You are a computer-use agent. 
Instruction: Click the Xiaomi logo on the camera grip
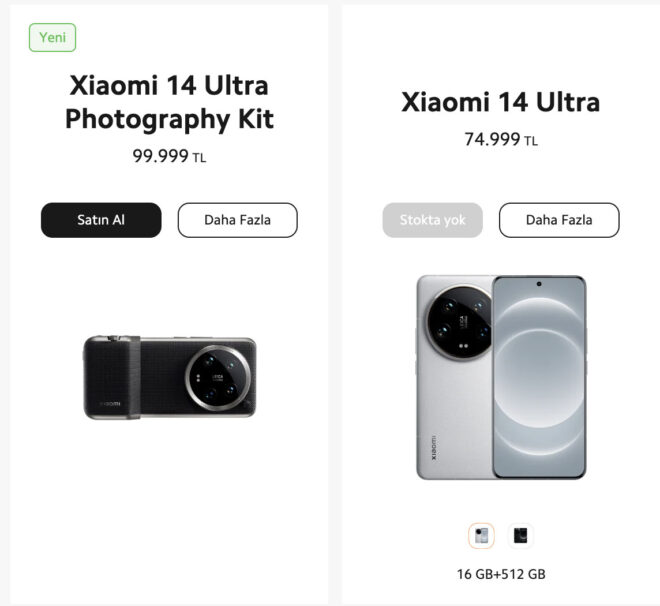tap(110, 404)
